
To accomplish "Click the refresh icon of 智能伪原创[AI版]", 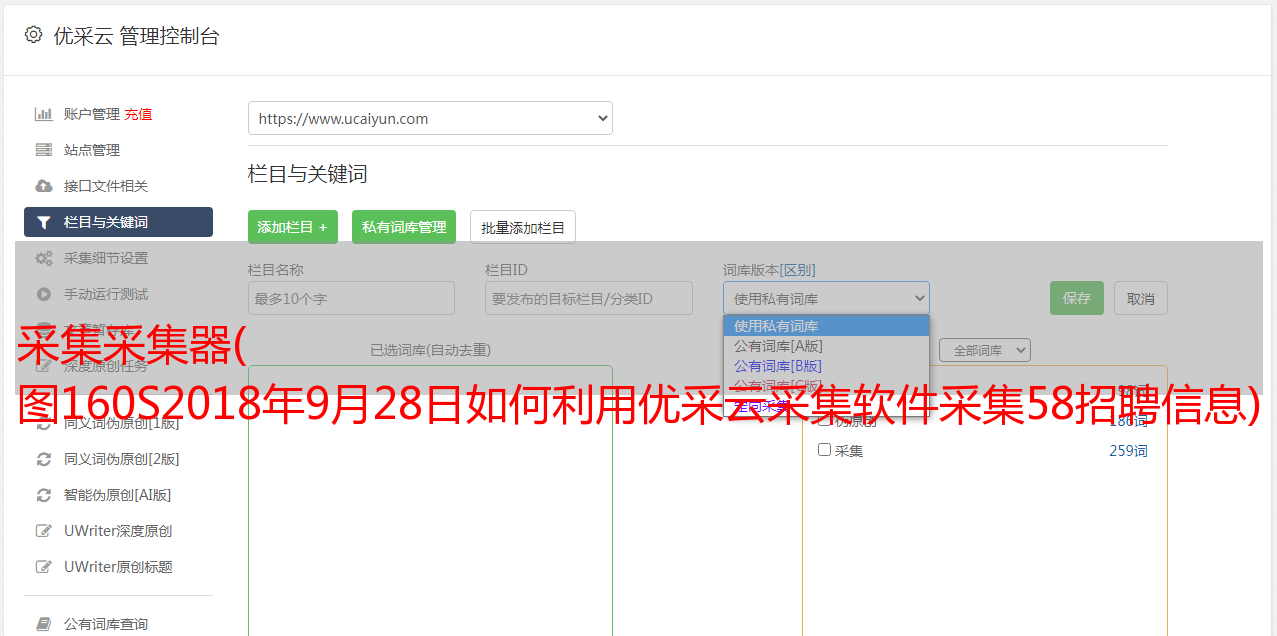I will click(44, 495).
